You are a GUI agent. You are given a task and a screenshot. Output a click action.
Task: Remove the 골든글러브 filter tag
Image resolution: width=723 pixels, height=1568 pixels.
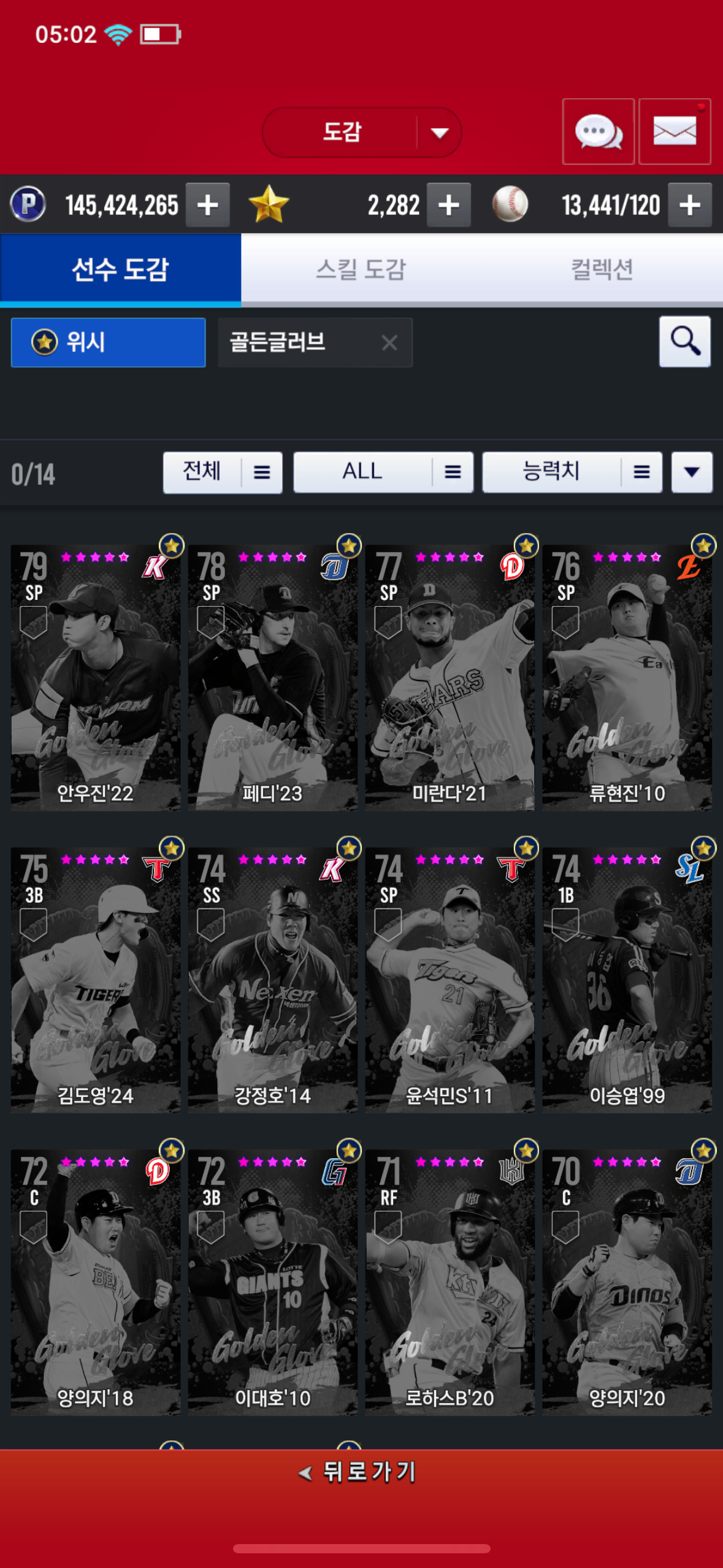click(389, 342)
